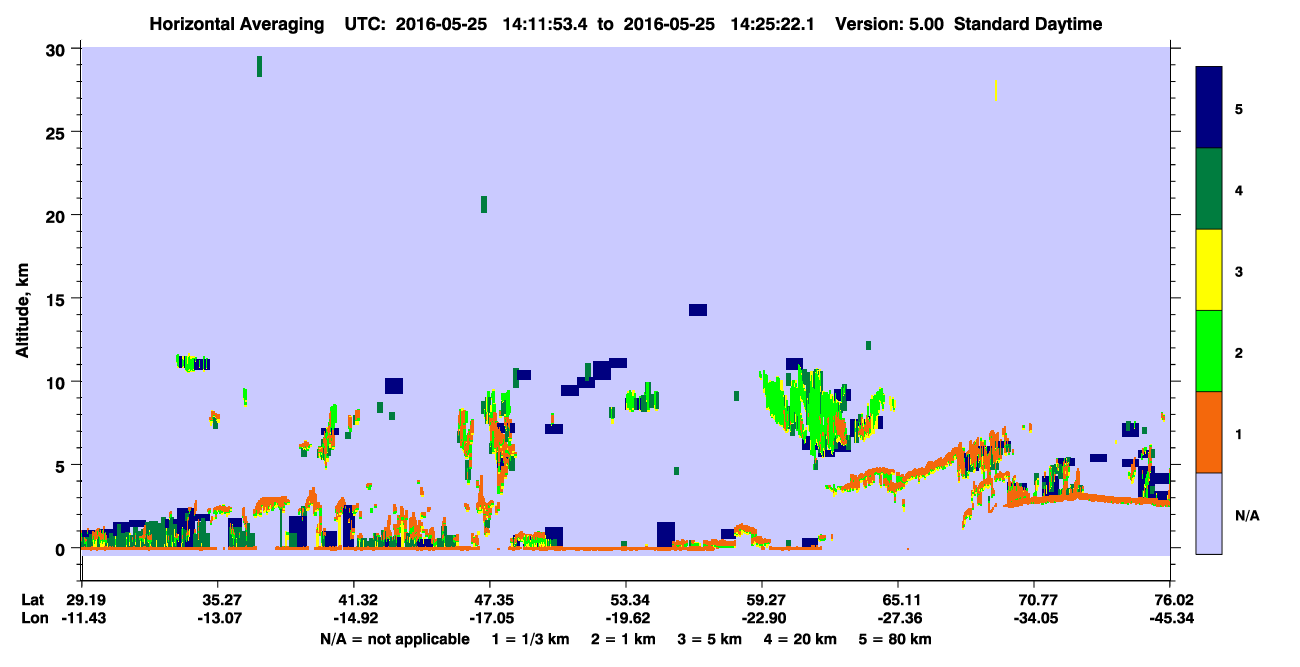
Task: Click the colorbar label '4'
Action: [1239, 189]
